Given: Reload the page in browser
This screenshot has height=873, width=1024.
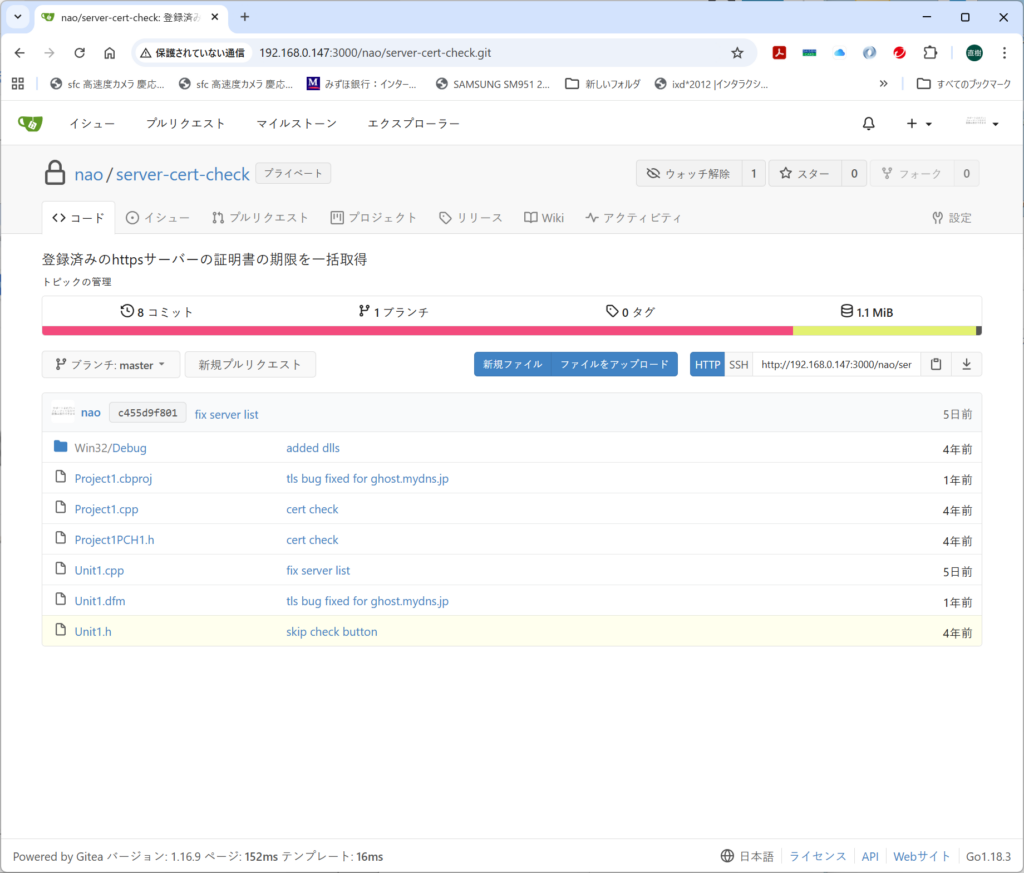Looking at the screenshot, I should coord(80,53).
